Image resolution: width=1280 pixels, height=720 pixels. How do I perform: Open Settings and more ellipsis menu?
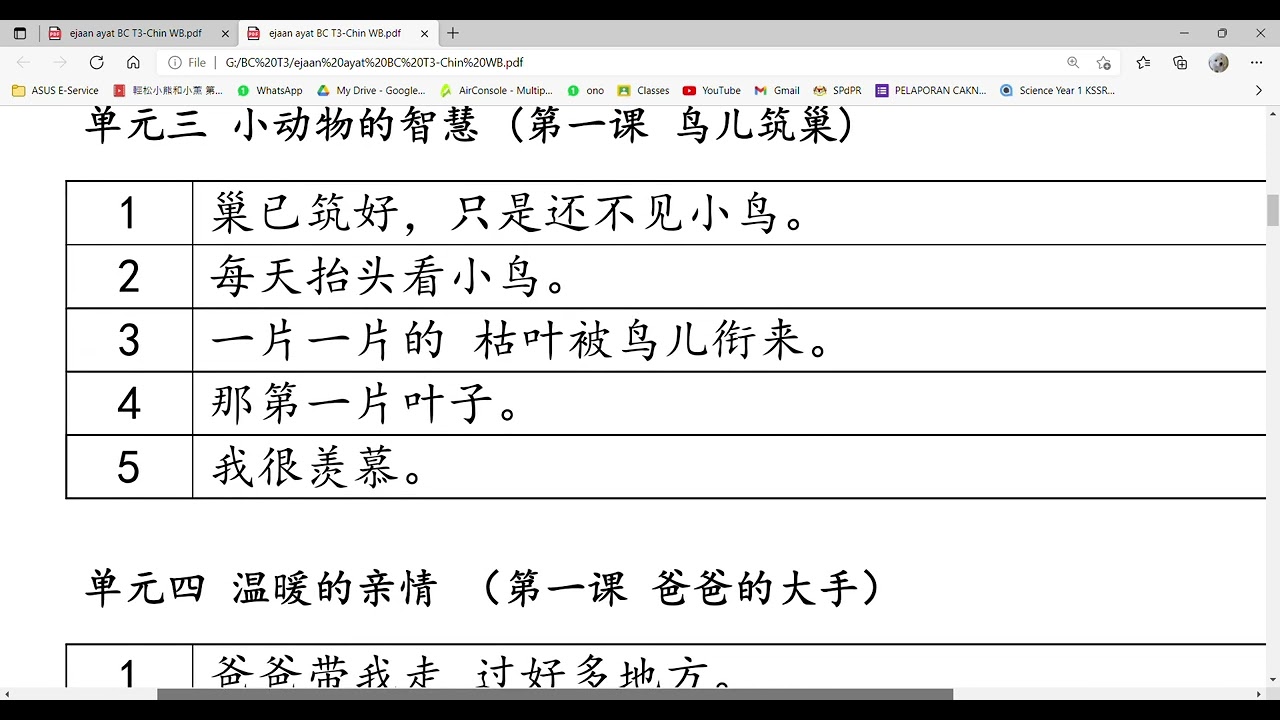[1256, 62]
